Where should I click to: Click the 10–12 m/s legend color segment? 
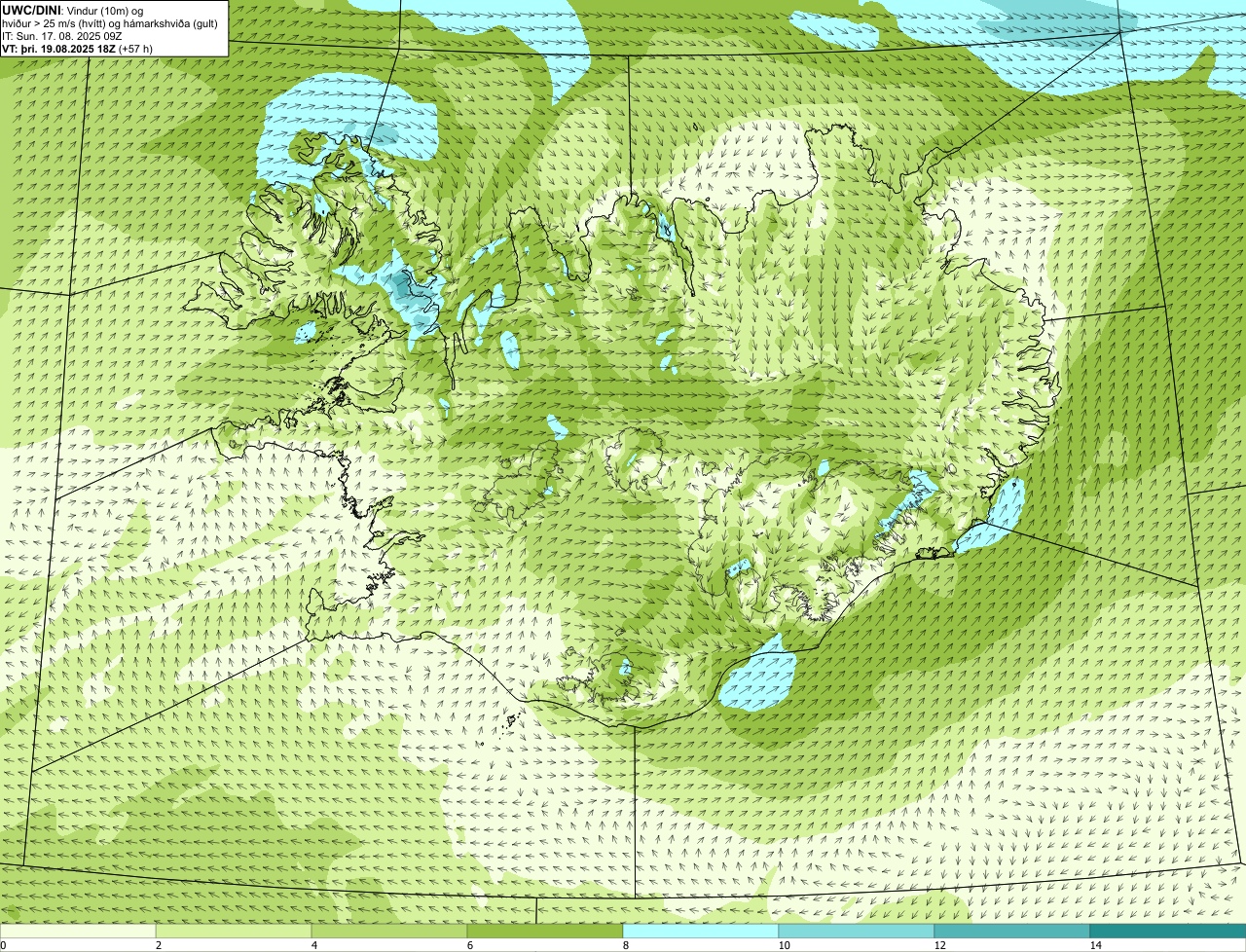[x=857, y=932]
